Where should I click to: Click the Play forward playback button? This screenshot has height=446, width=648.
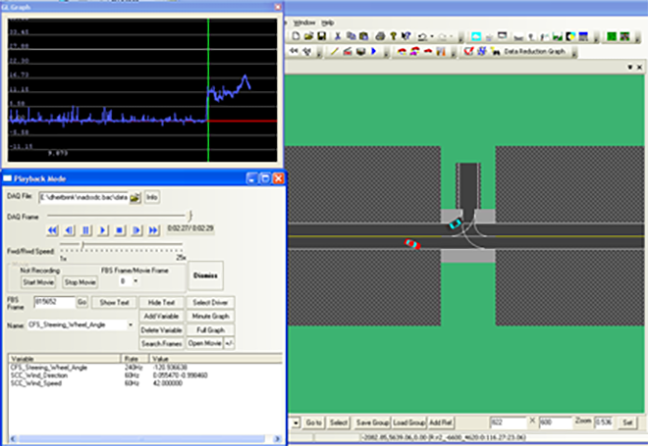(102, 230)
